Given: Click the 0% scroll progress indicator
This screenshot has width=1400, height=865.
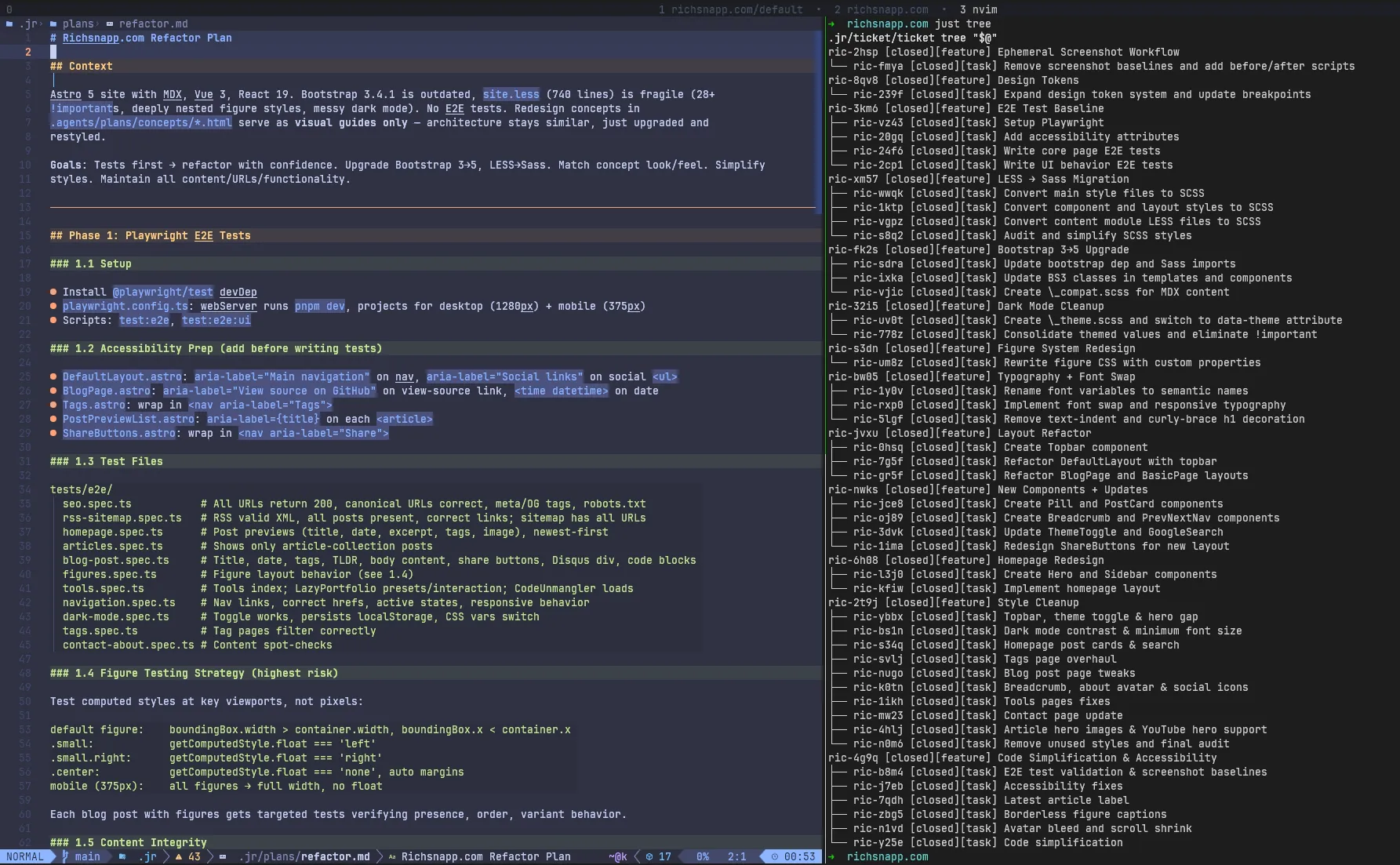Looking at the screenshot, I should point(702,856).
